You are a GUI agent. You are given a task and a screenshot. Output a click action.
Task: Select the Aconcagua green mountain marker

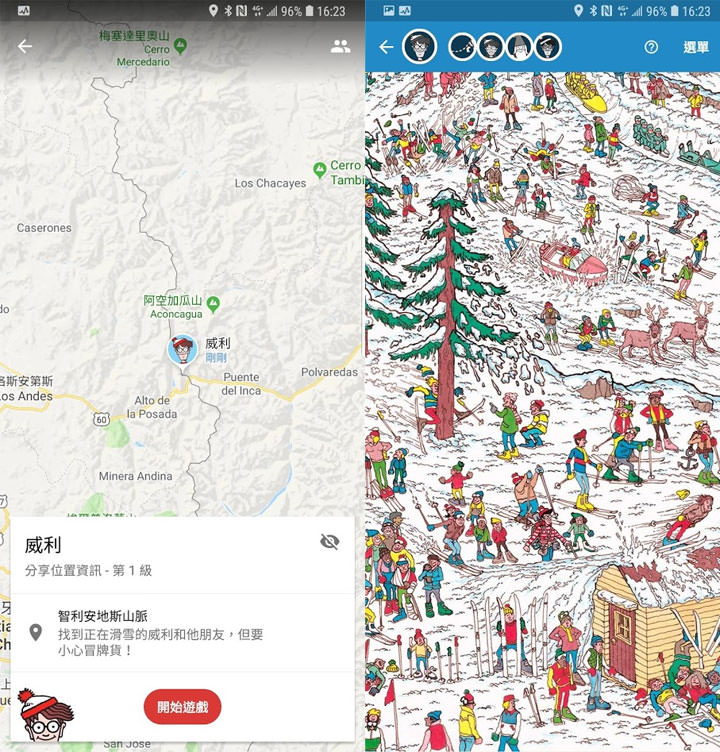[213, 305]
